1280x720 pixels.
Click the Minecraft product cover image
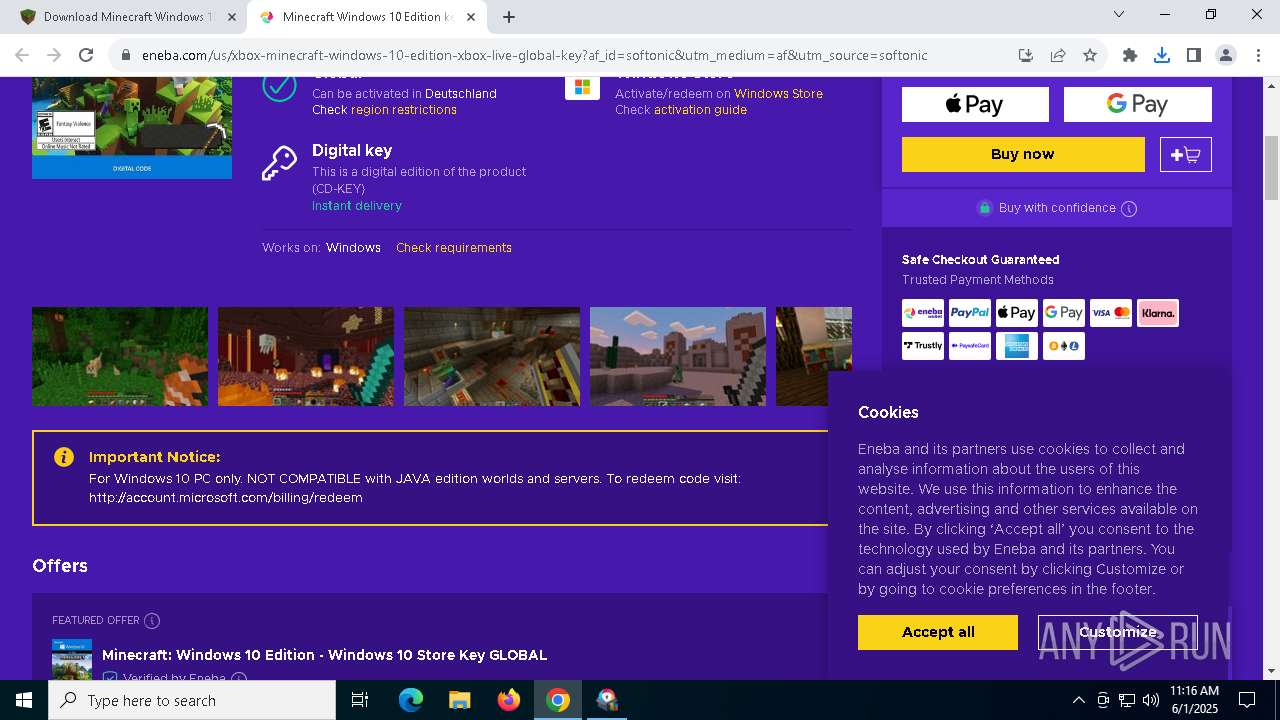pyautogui.click(x=132, y=128)
